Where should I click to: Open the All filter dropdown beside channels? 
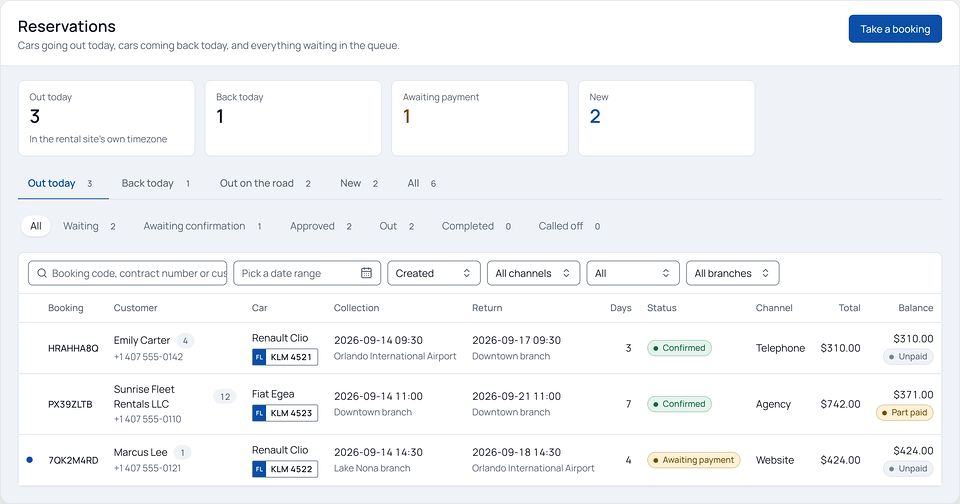pos(632,273)
